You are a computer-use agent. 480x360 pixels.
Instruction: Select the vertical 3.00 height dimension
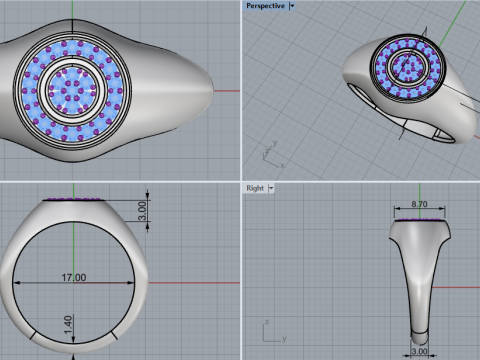(142, 211)
